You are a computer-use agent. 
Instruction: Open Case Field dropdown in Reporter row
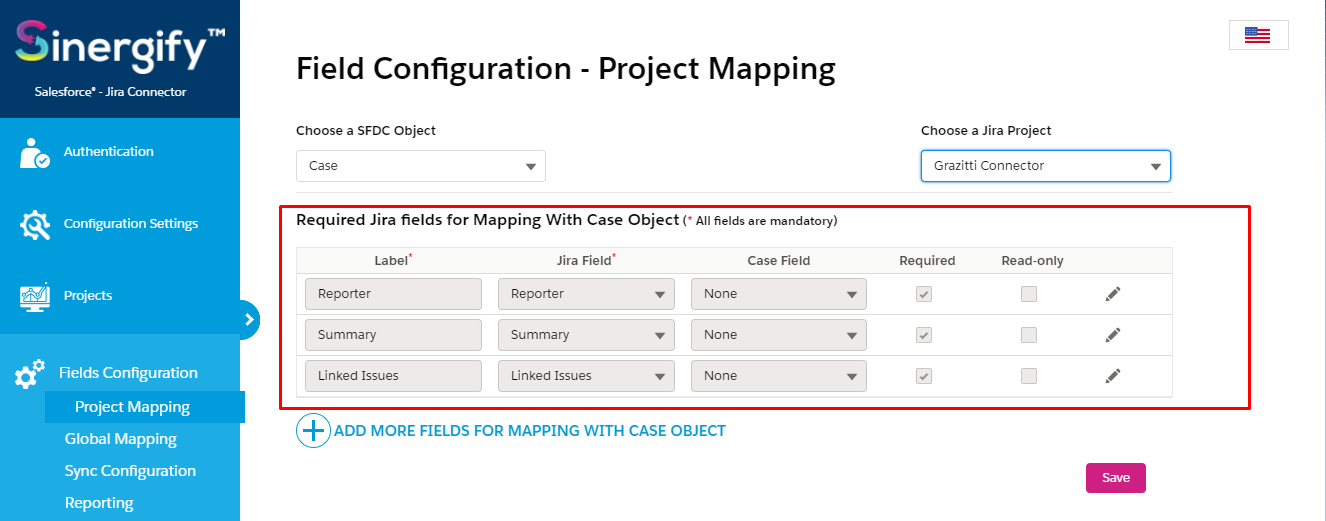(x=779, y=294)
